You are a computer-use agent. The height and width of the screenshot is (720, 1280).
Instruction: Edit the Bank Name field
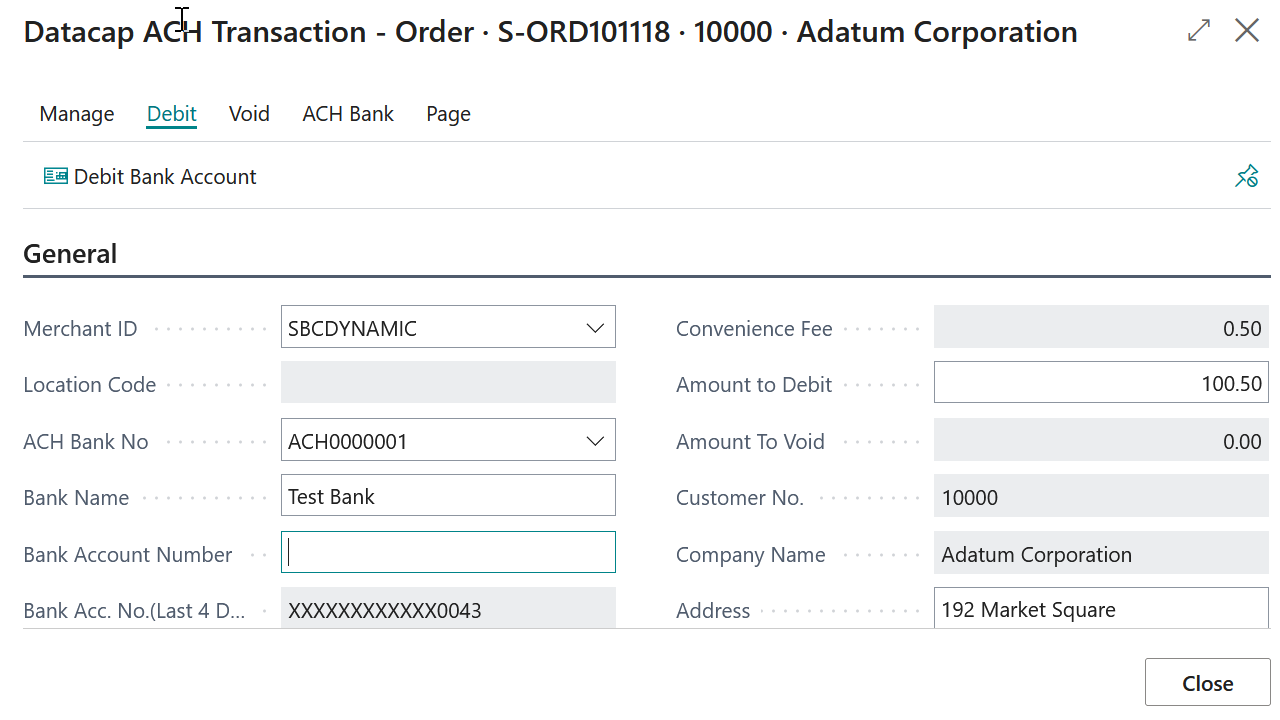coord(448,495)
